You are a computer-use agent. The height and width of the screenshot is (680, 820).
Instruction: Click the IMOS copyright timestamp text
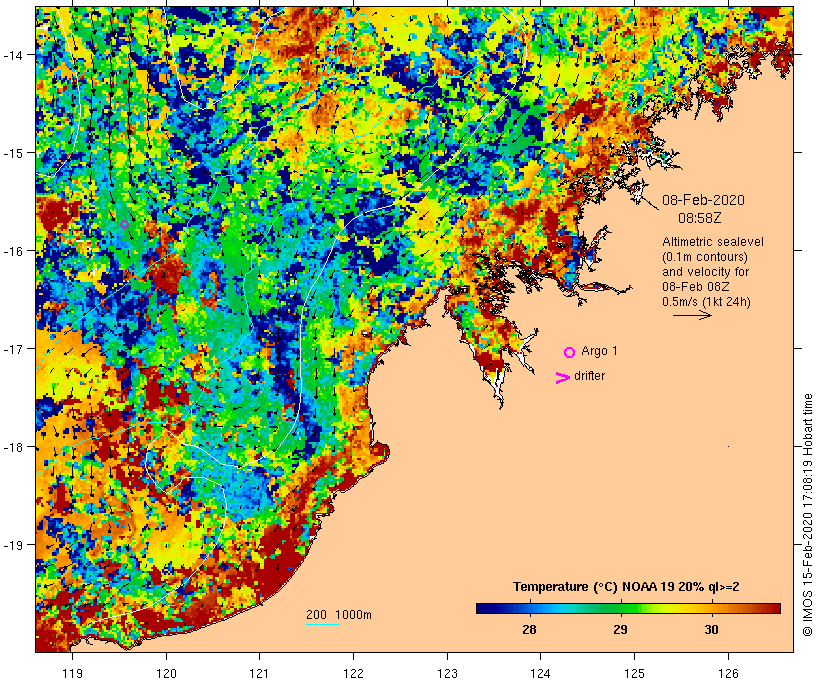[x=807, y=515]
